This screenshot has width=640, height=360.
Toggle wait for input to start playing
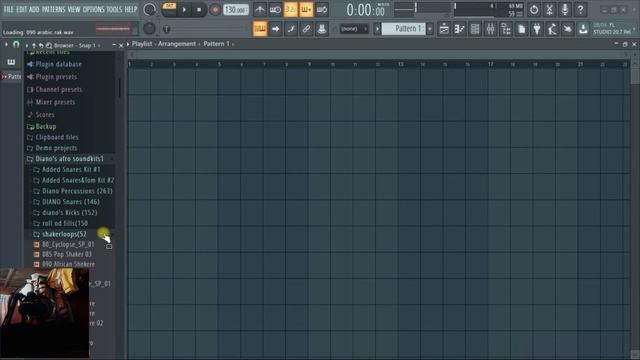pyautogui.click(x=275, y=10)
